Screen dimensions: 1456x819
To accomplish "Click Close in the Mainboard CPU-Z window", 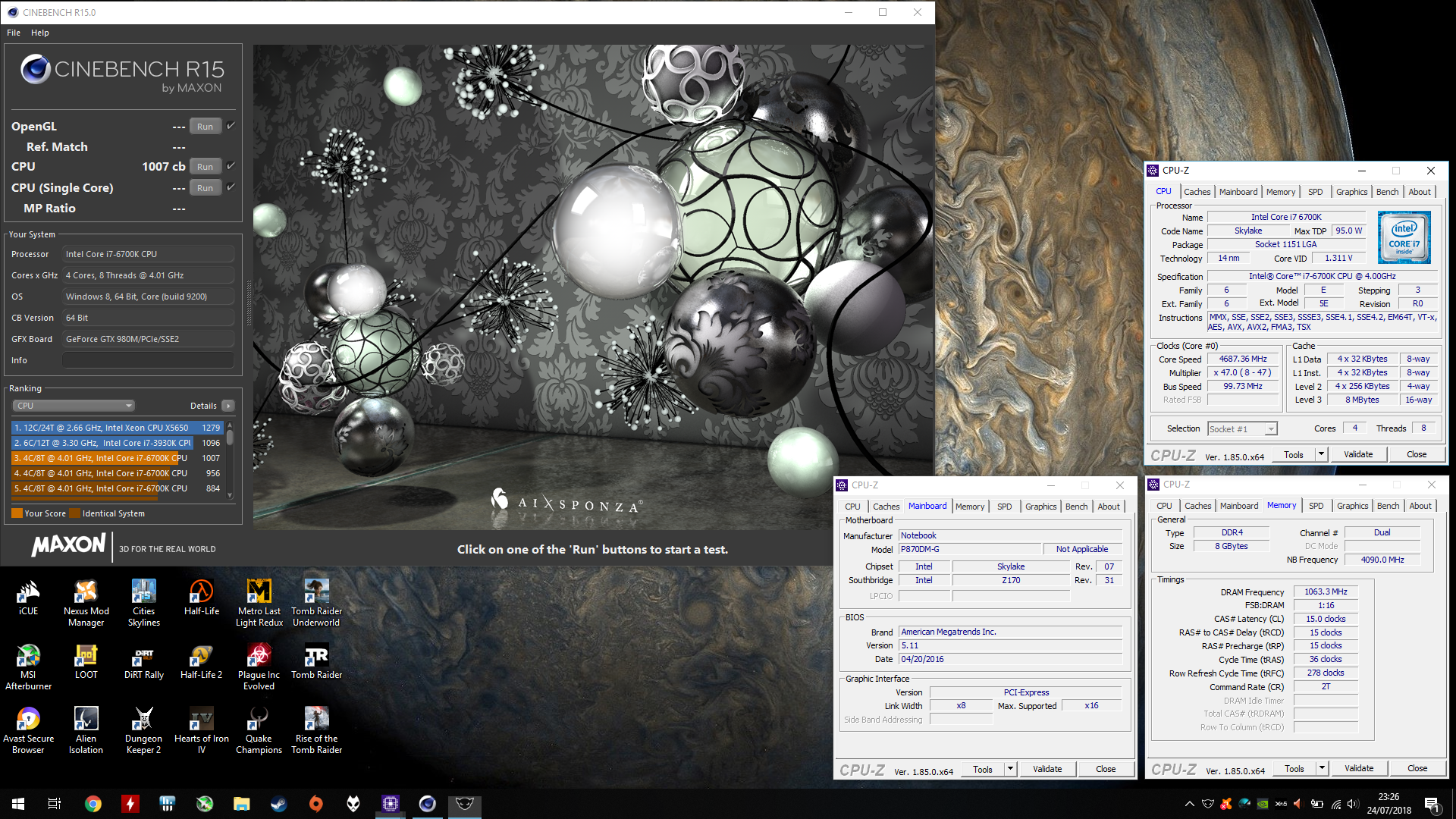I will coord(1105,769).
